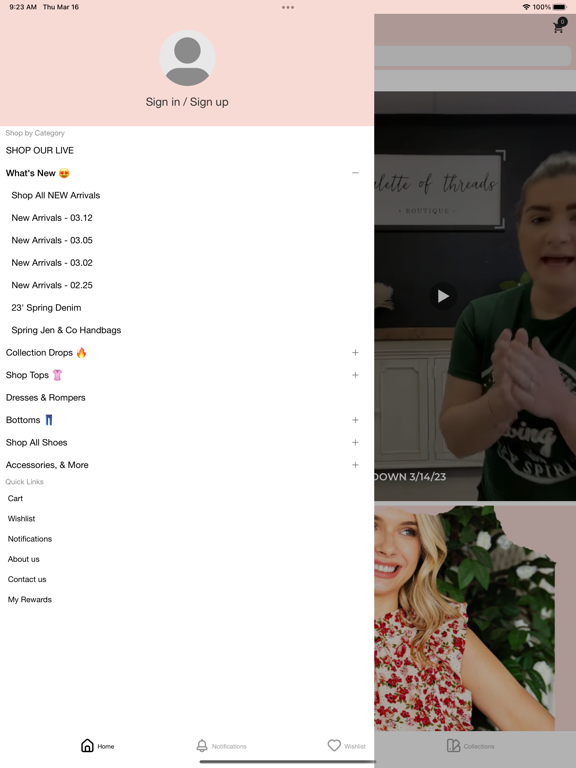Image resolution: width=576 pixels, height=768 pixels.
Task: Collapse the What's New section
Action: click(355, 173)
